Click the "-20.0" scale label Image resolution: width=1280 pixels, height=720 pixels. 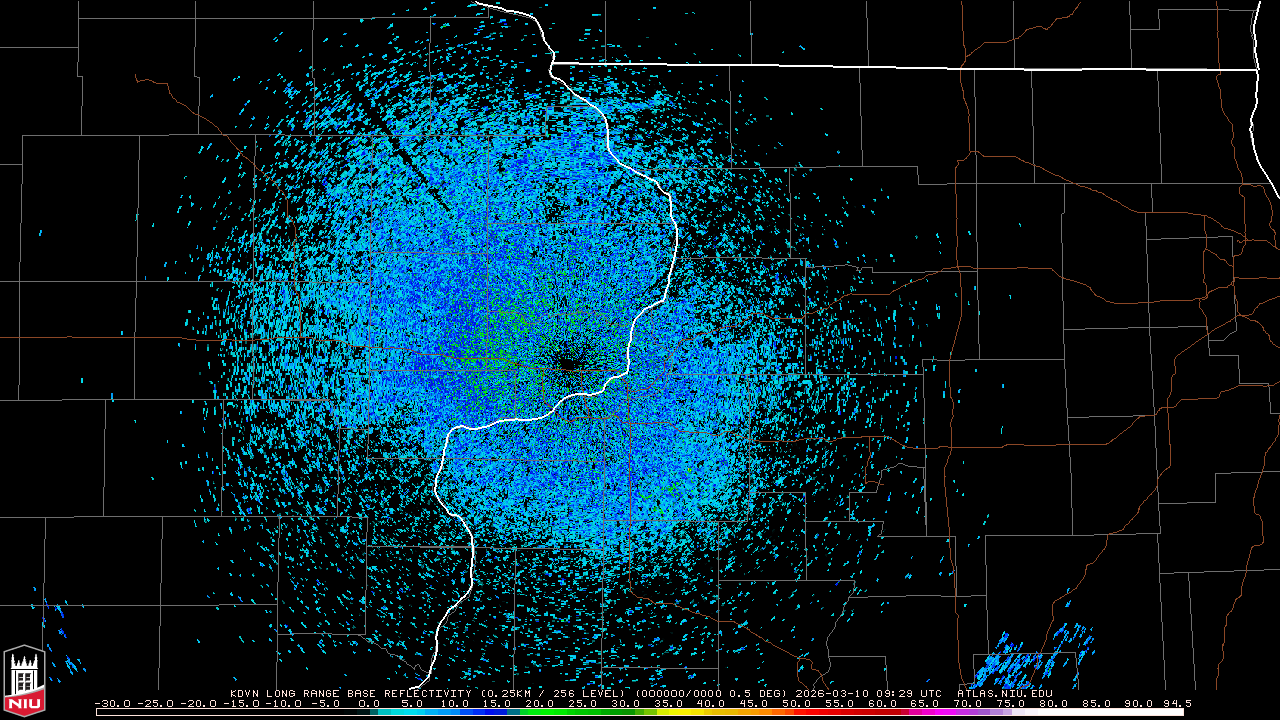click(198, 703)
